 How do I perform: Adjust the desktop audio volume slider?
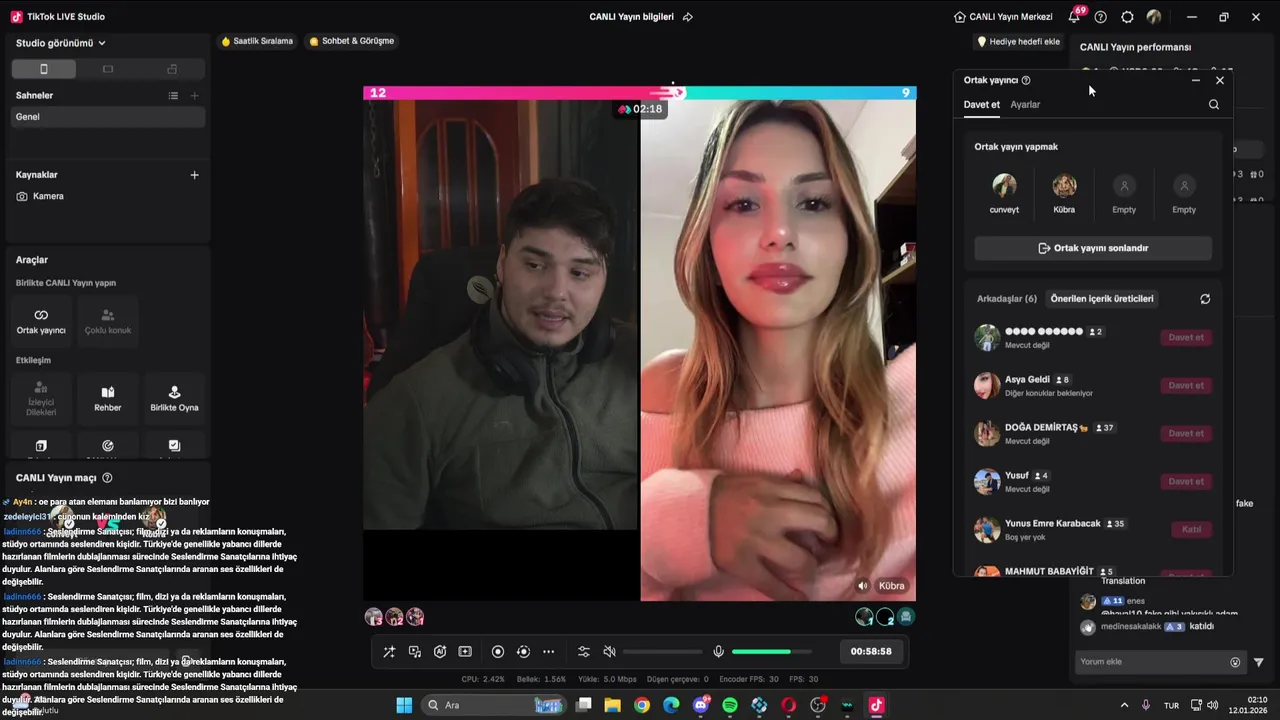coord(661,652)
